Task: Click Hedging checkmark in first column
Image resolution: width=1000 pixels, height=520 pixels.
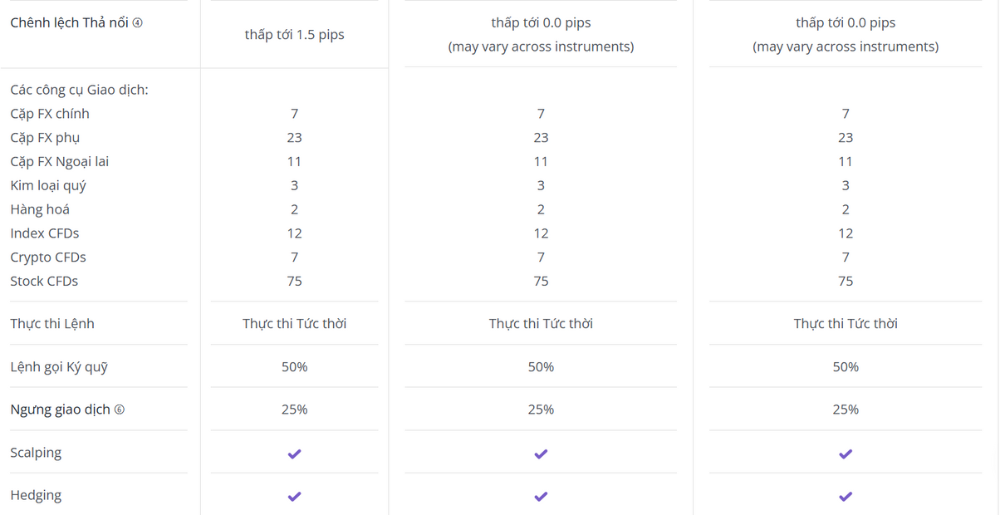Action: point(294,496)
